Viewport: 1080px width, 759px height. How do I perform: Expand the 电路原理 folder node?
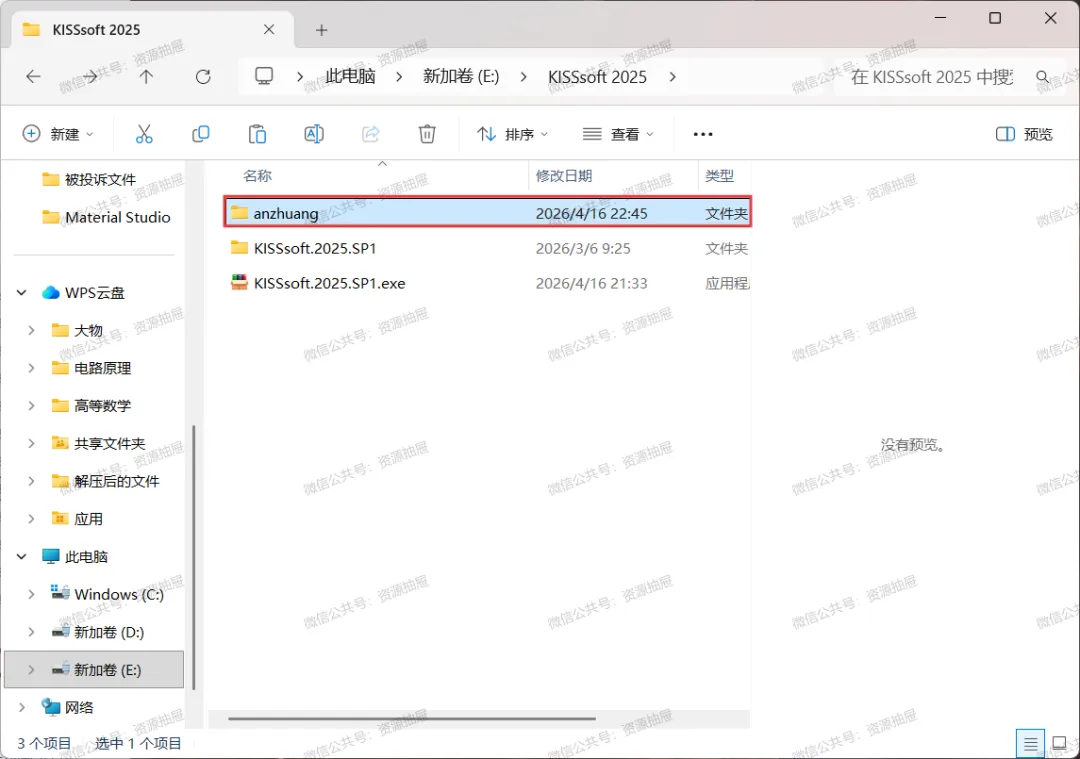(x=31, y=368)
